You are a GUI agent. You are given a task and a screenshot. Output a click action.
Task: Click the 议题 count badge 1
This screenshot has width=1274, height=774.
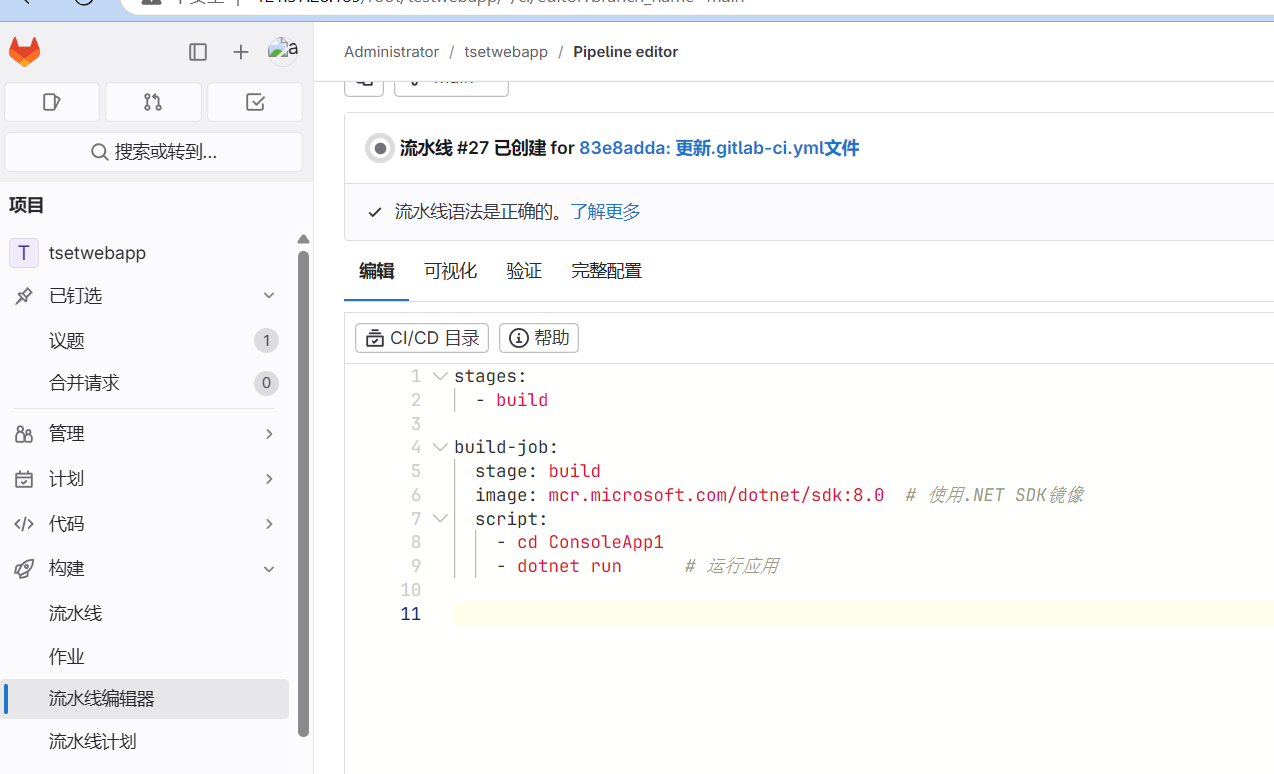pyautogui.click(x=266, y=341)
